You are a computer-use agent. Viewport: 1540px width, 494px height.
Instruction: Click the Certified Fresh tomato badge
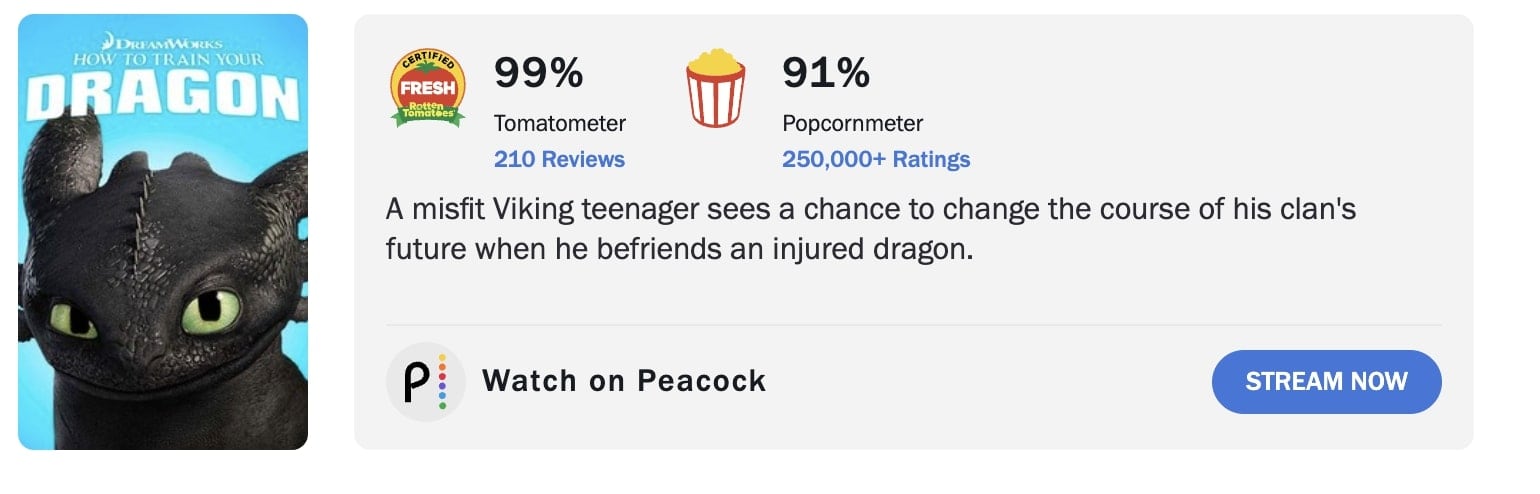(x=427, y=88)
